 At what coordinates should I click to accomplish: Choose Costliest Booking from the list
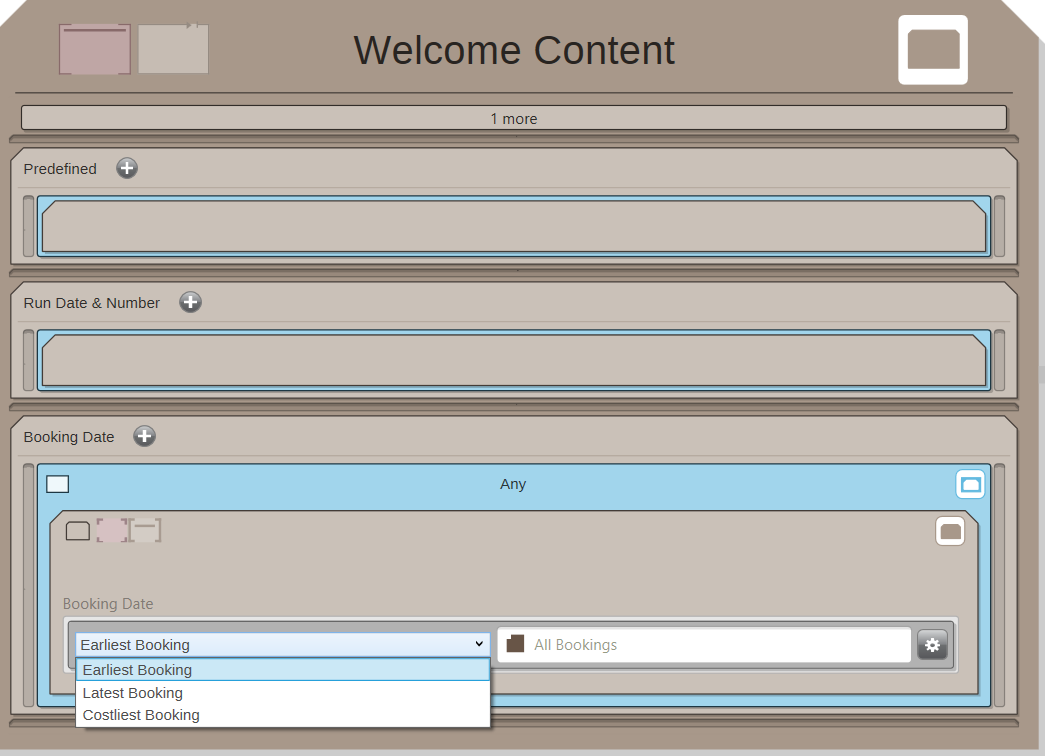(x=283, y=715)
